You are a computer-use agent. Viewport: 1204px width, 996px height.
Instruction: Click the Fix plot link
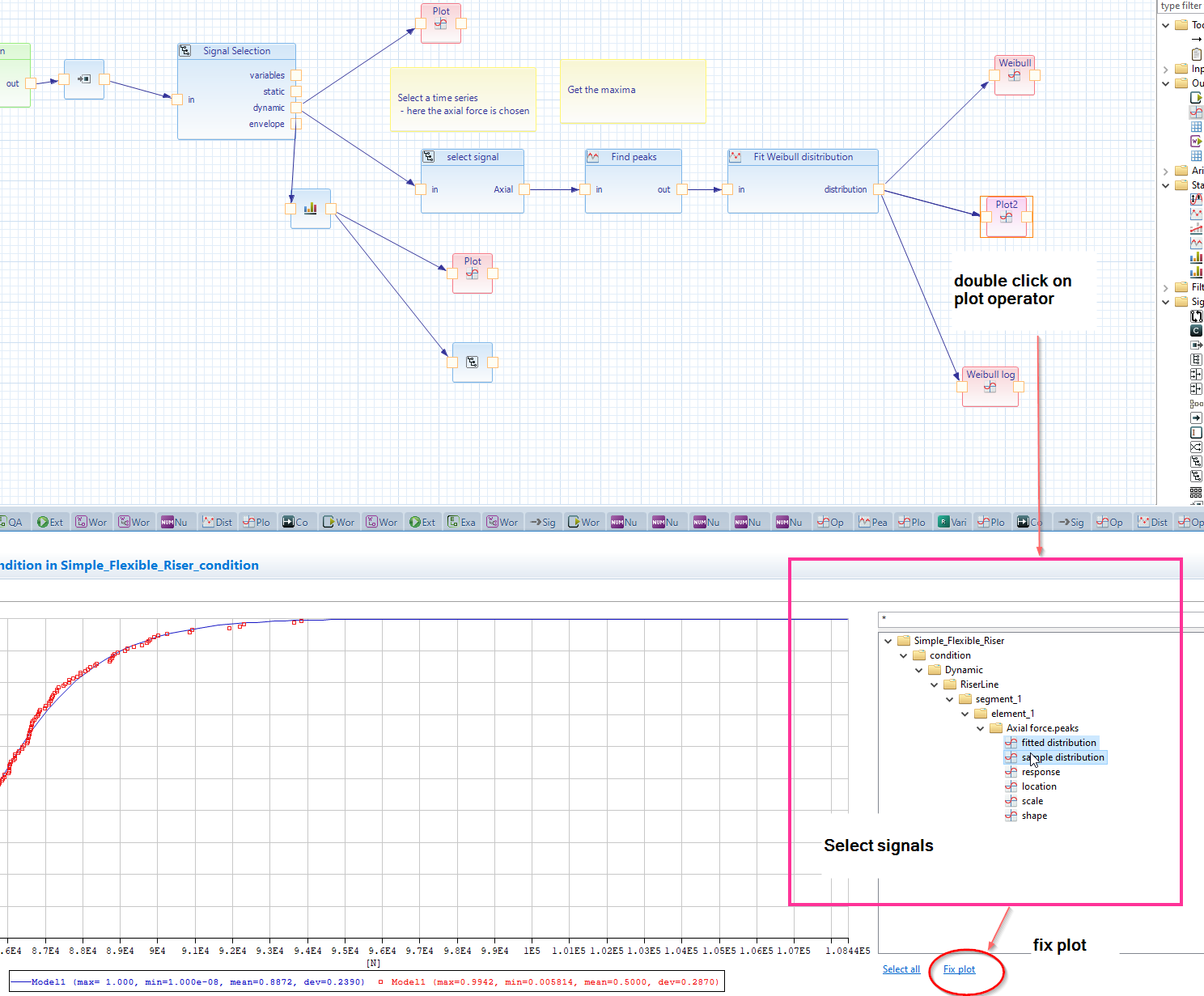point(959,969)
